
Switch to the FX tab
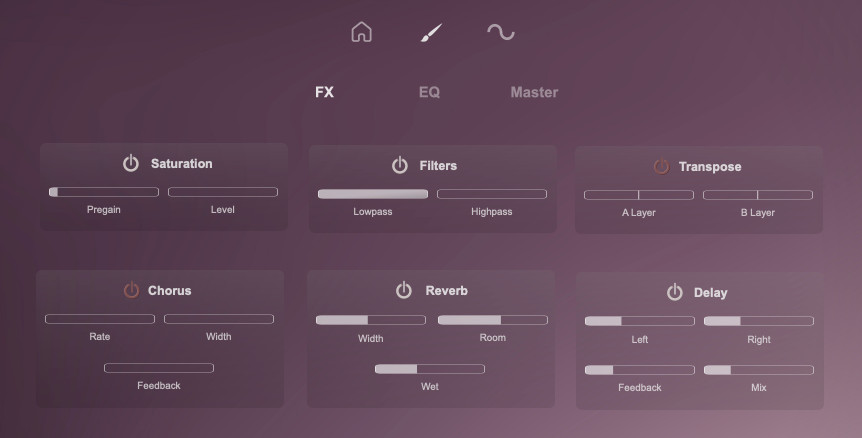point(324,92)
